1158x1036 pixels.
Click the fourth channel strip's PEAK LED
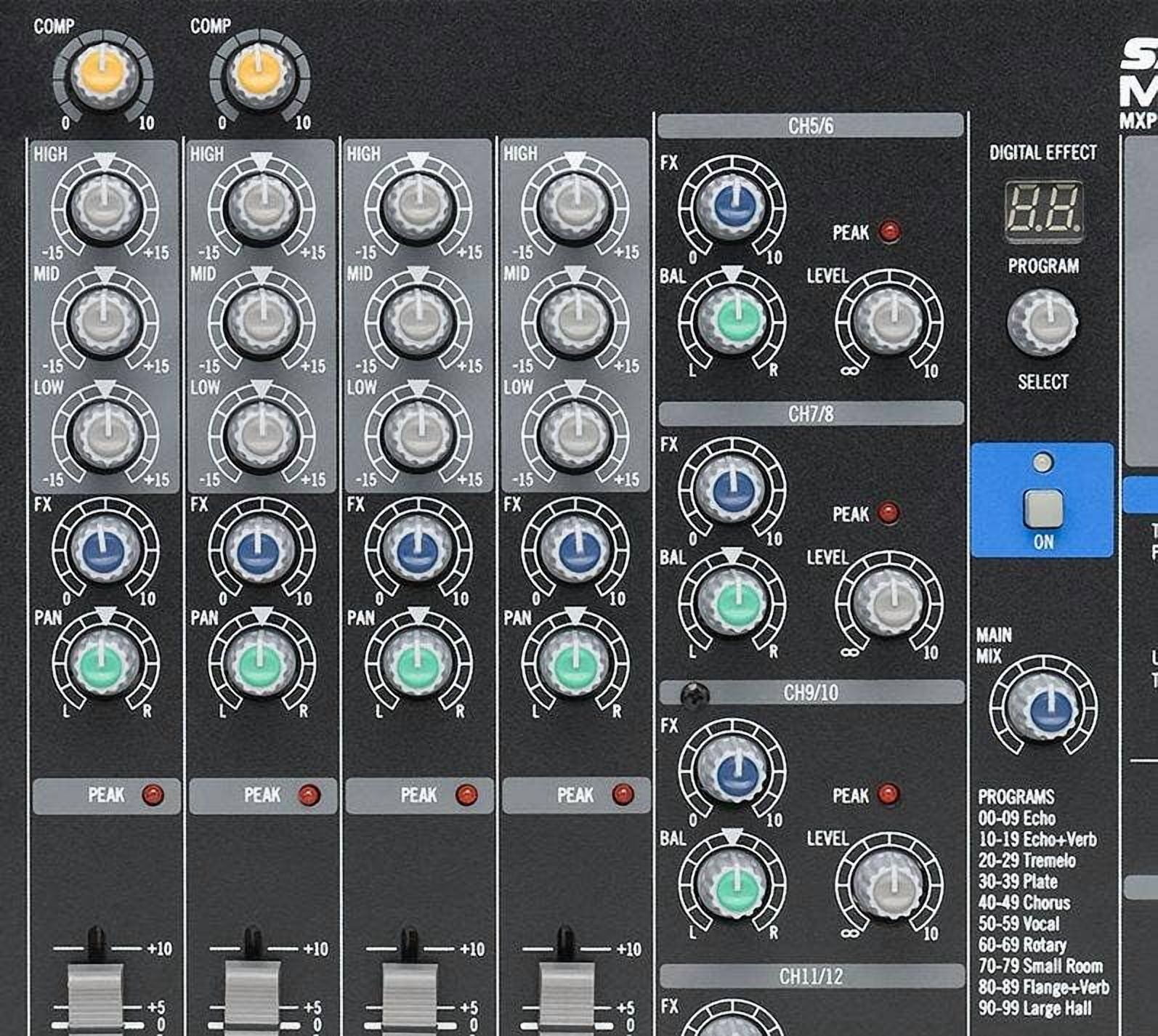tap(623, 795)
